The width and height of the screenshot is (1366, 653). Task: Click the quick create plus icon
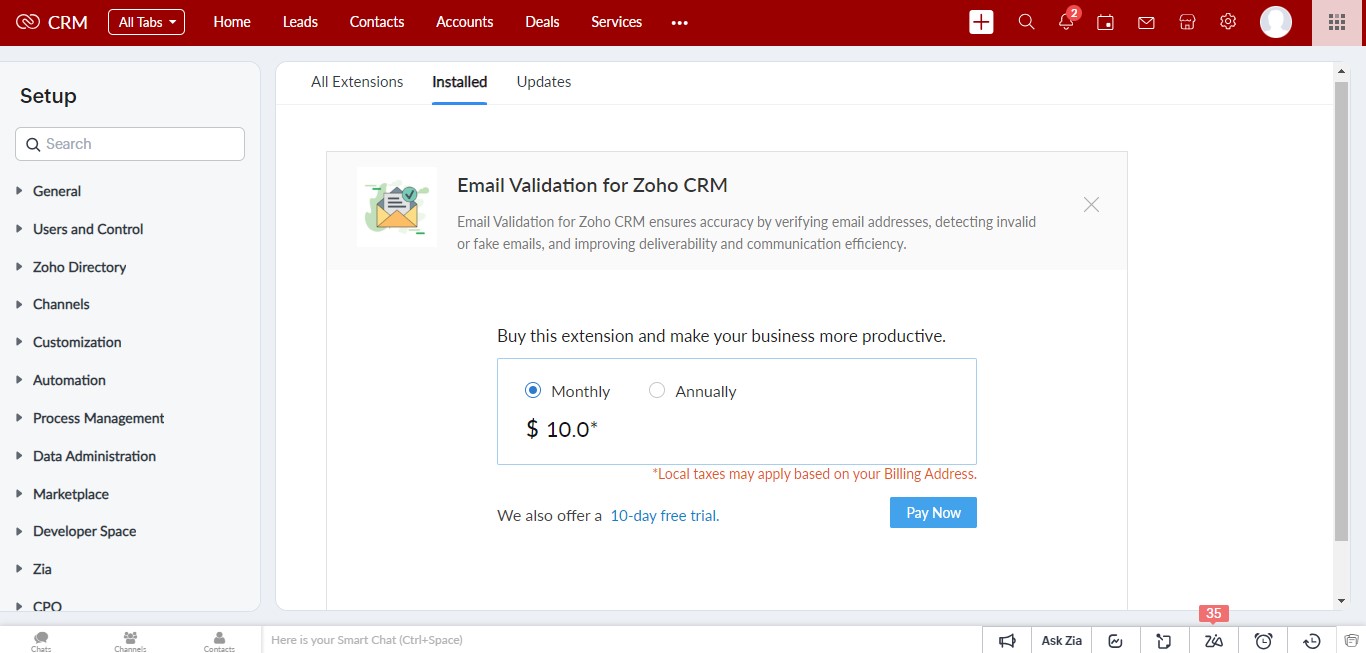981,22
